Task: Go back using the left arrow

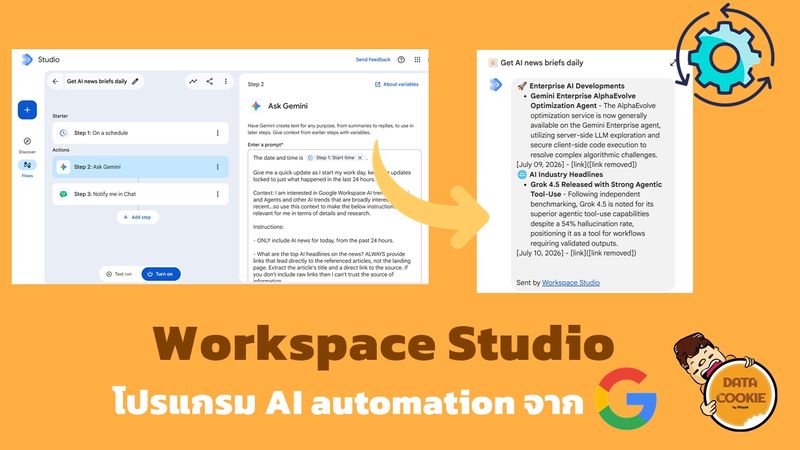Action: 56,81
